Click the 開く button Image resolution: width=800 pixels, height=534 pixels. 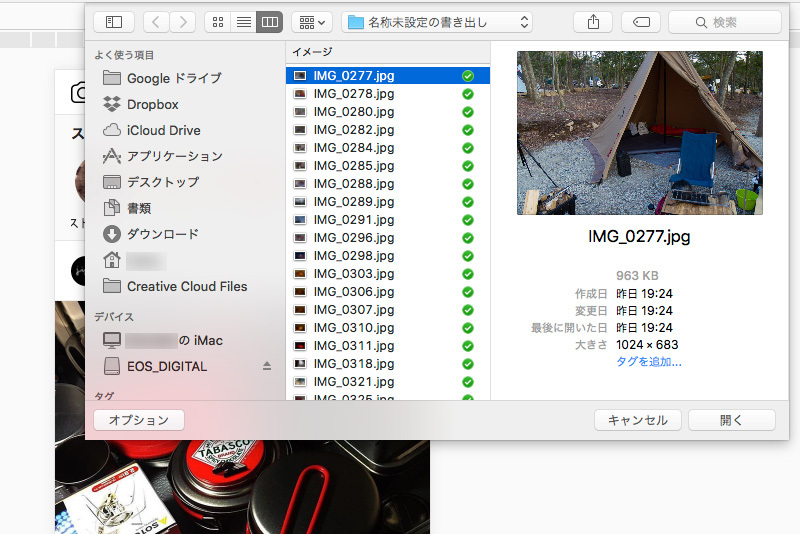732,420
